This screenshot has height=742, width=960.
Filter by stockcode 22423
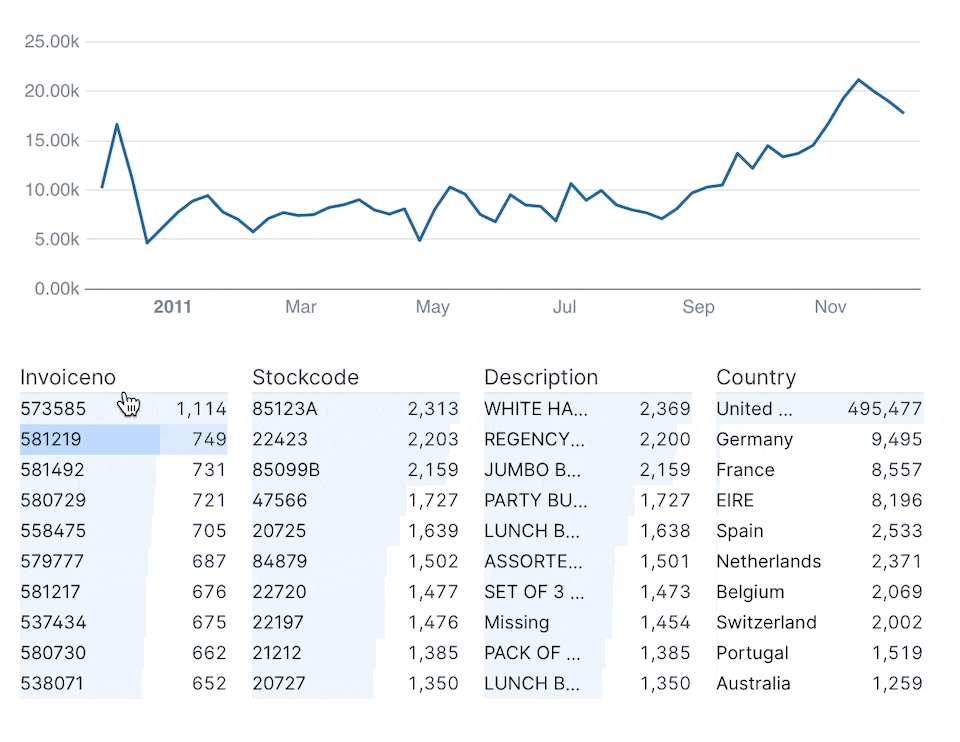click(x=355, y=439)
